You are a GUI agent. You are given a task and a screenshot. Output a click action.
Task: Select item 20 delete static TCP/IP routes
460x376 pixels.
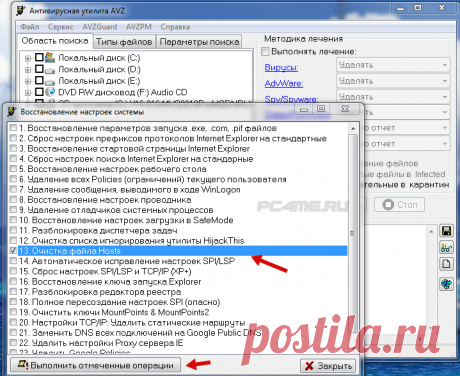(132, 323)
